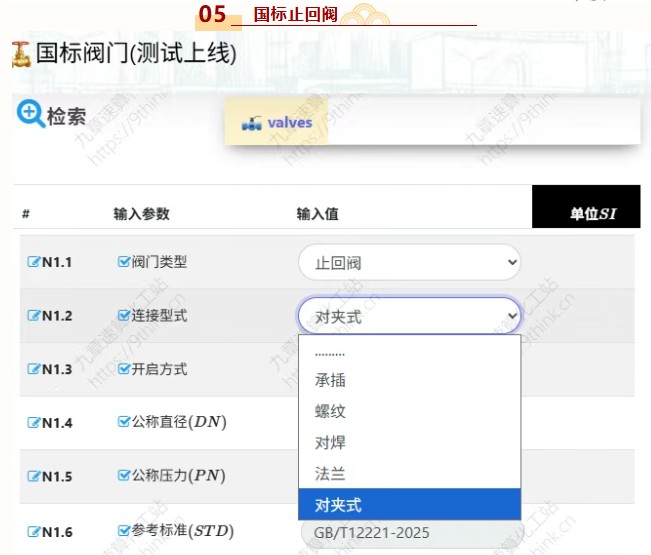
Task: Click the magnifier search icon
Action: pyautogui.click(x=30, y=115)
